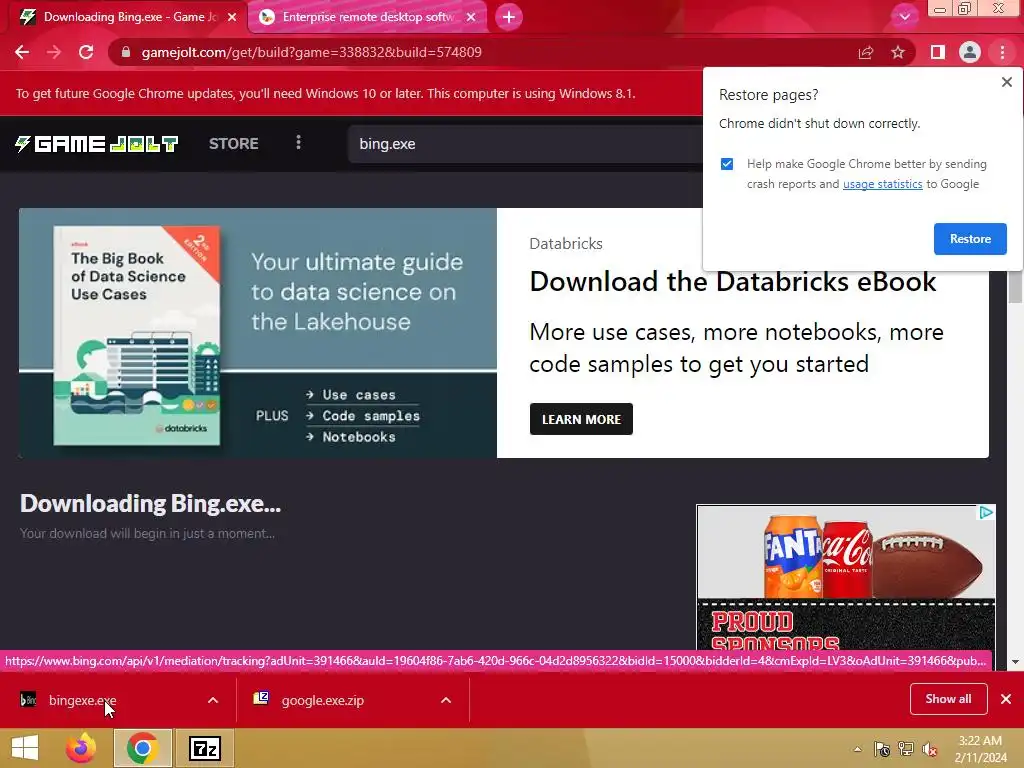Close the Restore pages popup
Viewport: 1024px width, 768px height.
point(1006,82)
